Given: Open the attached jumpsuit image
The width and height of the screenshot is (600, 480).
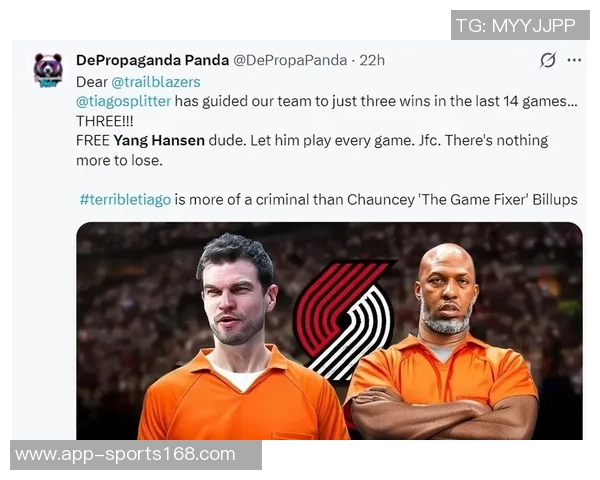Looking at the screenshot, I should pos(329,331).
